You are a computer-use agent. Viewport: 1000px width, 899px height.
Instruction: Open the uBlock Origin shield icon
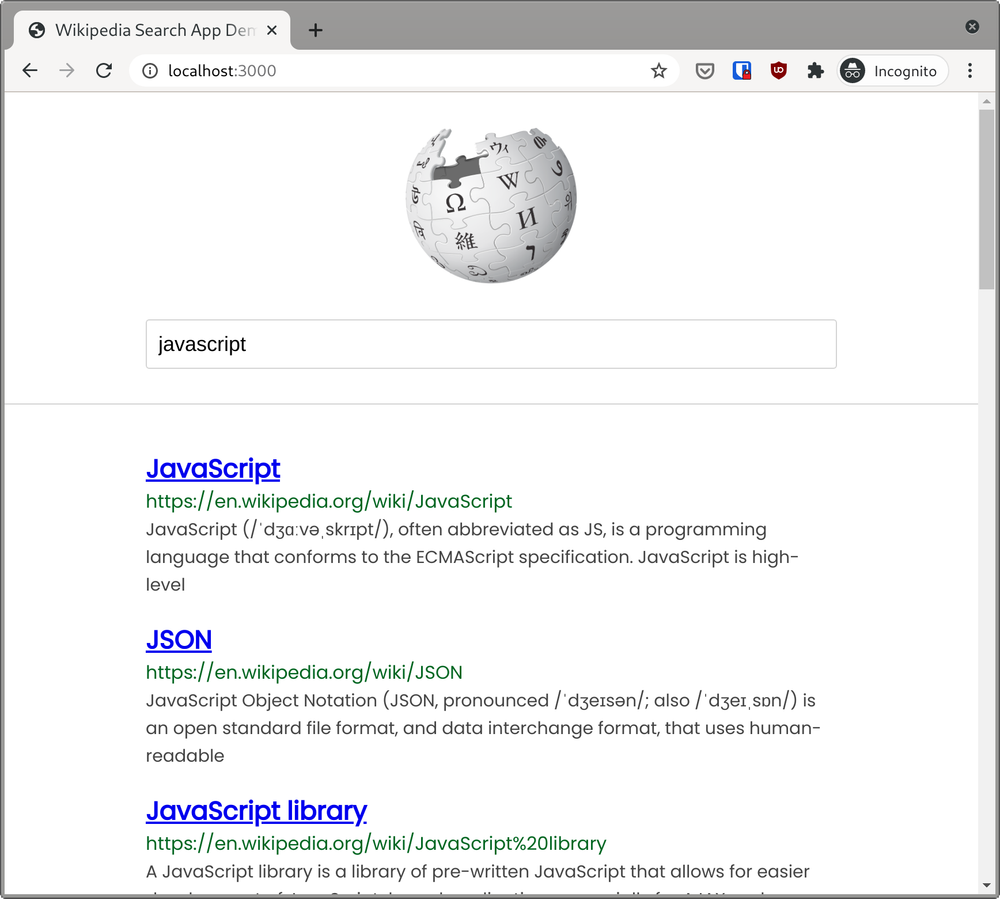779,71
